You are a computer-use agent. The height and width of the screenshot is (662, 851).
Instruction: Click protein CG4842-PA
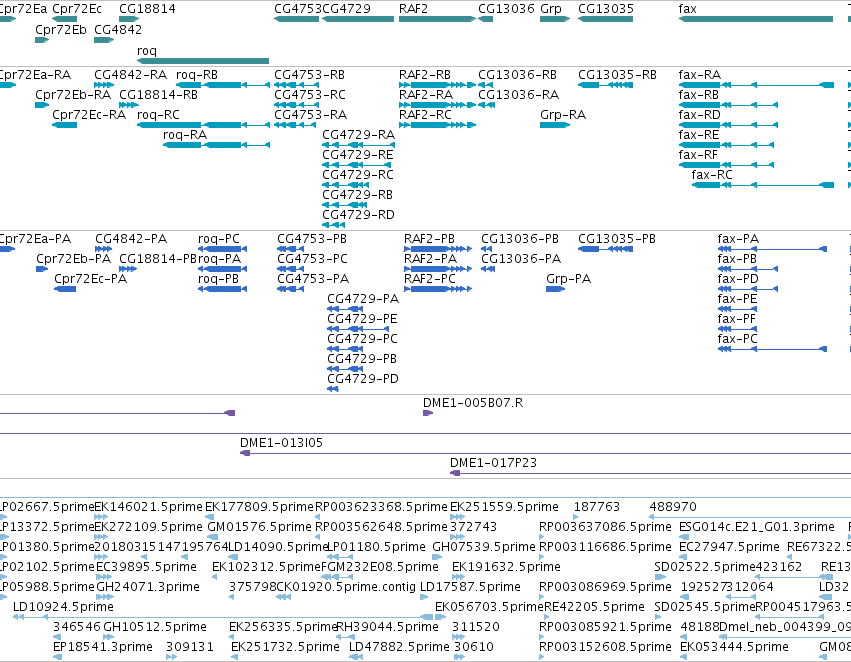[x=131, y=239]
